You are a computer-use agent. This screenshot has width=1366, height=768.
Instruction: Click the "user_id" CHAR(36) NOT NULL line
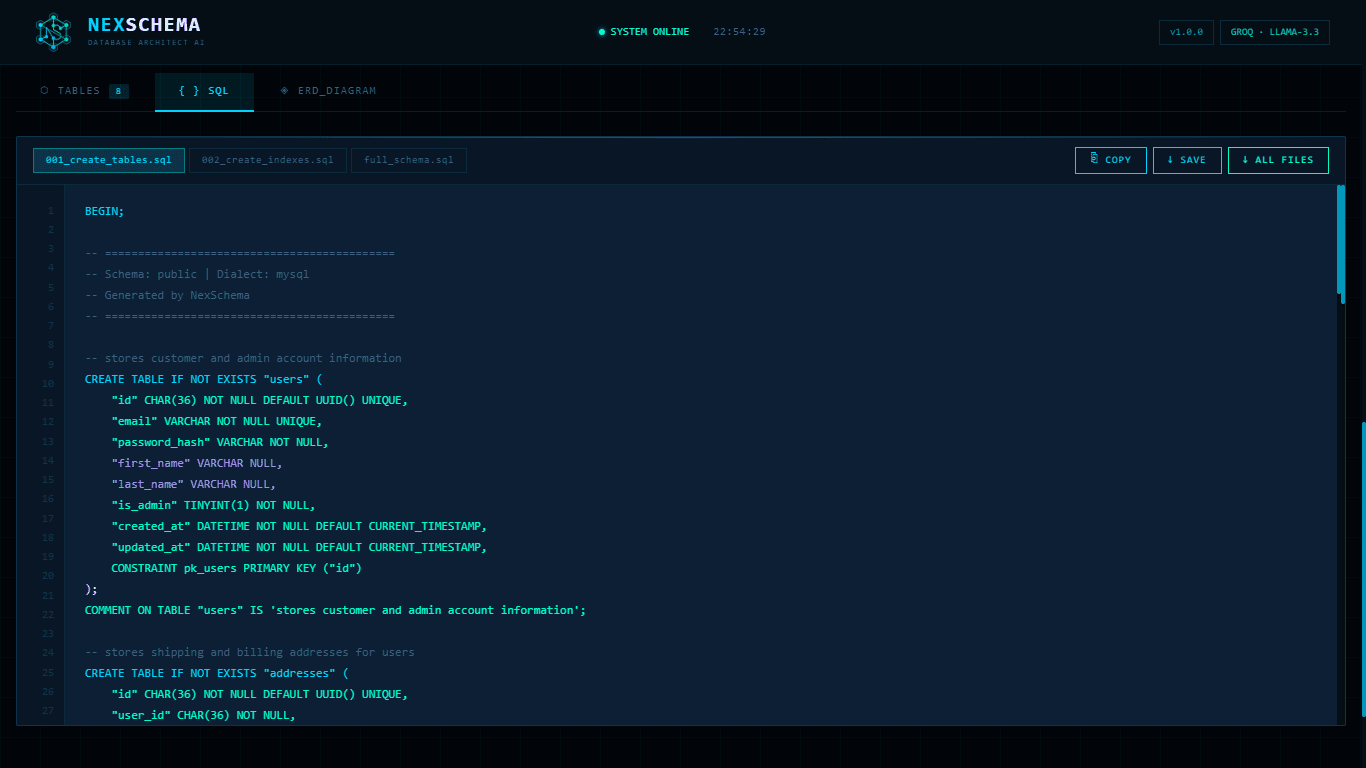(x=203, y=715)
